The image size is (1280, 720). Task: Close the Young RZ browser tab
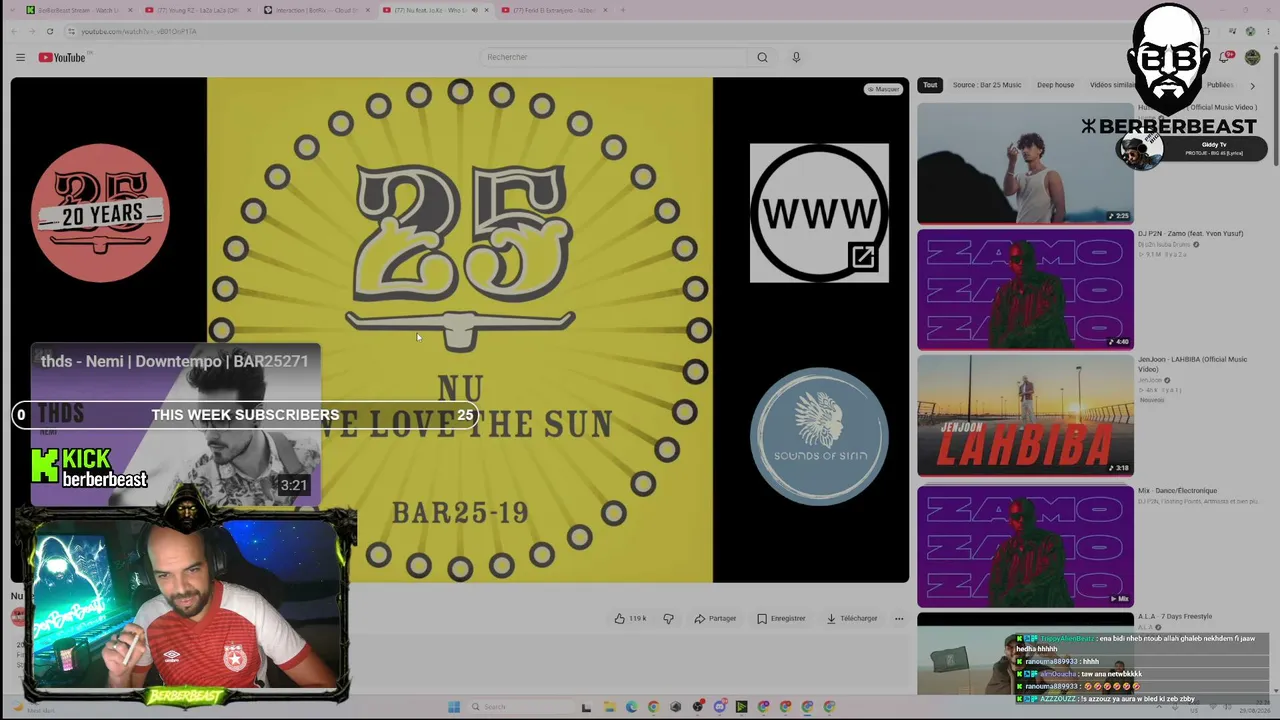click(247, 10)
